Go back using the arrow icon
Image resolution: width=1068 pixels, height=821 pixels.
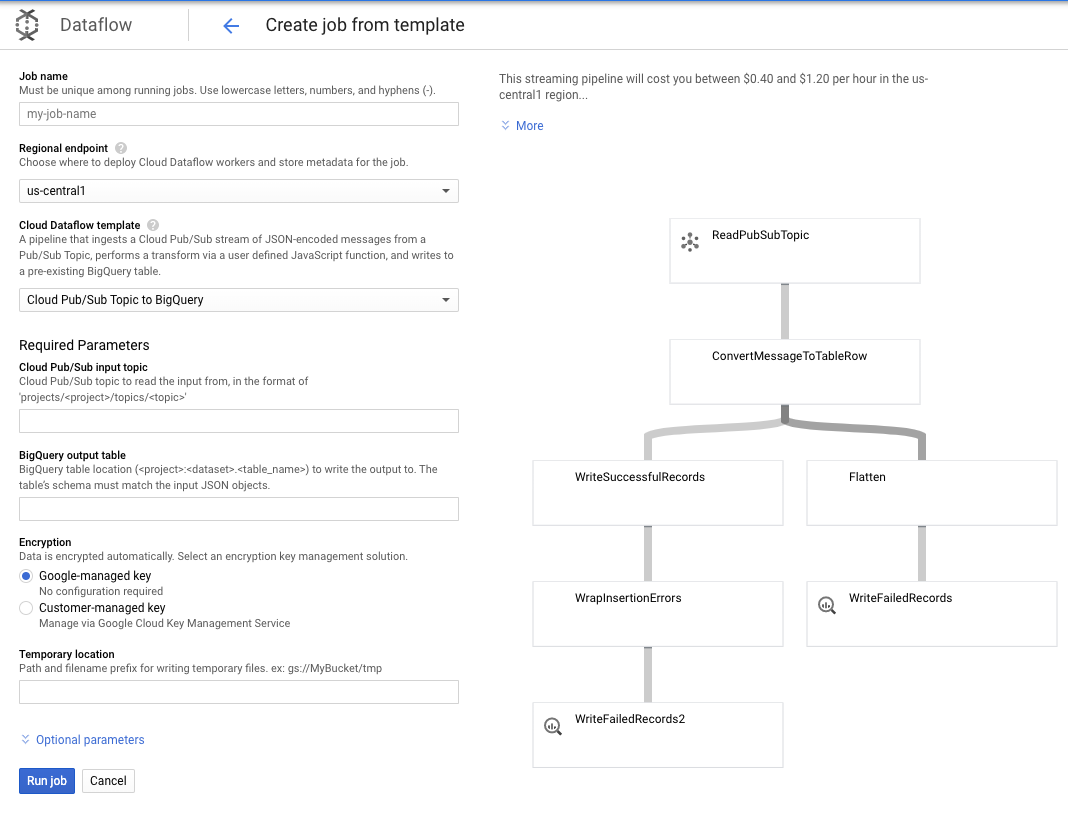click(x=231, y=26)
